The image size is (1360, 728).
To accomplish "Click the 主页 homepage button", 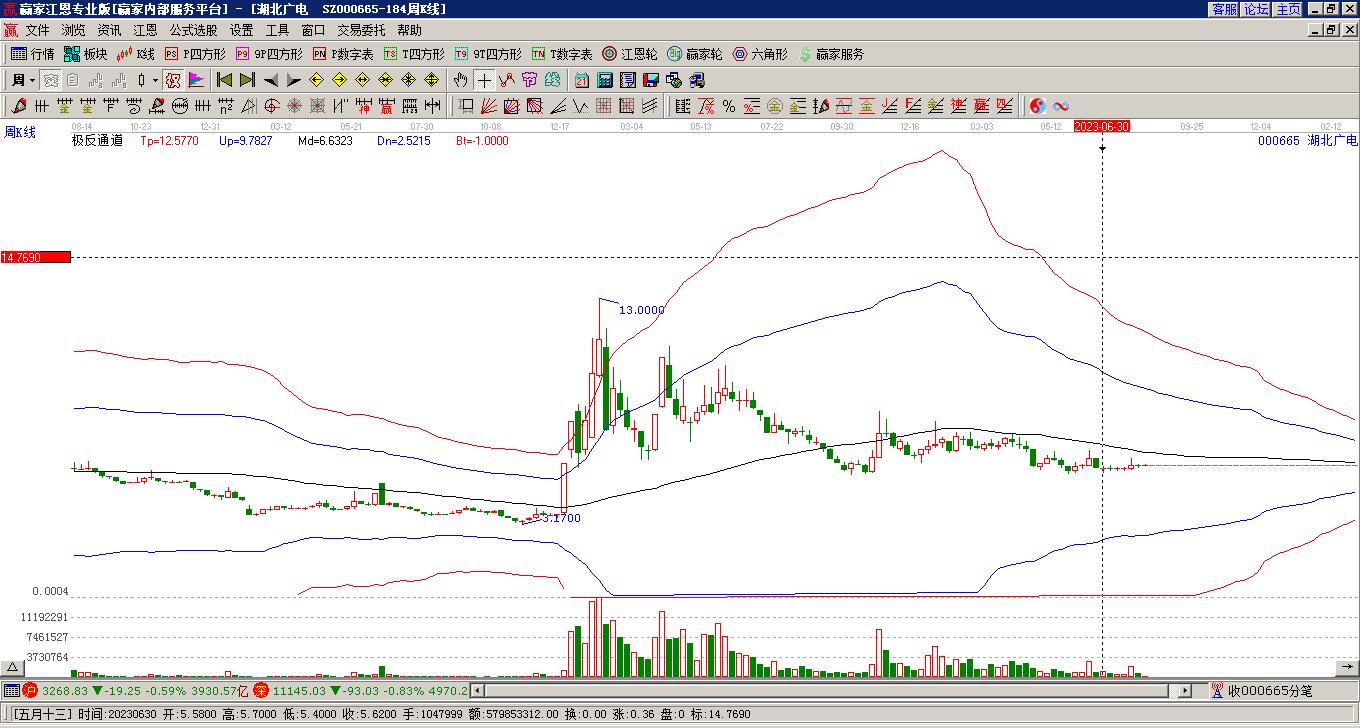I will [x=1288, y=9].
